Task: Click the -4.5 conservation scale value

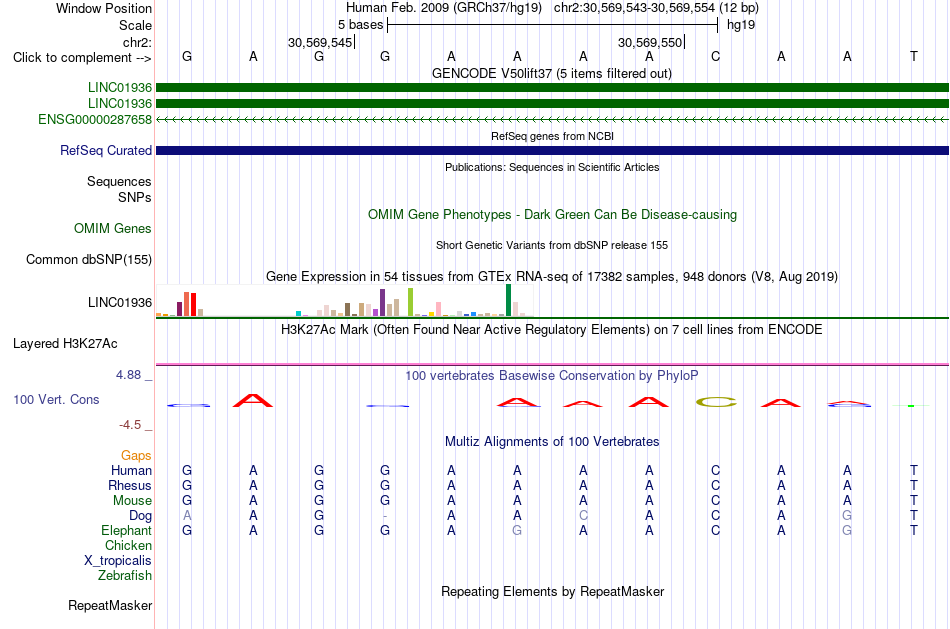Action: tap(130, 425)
